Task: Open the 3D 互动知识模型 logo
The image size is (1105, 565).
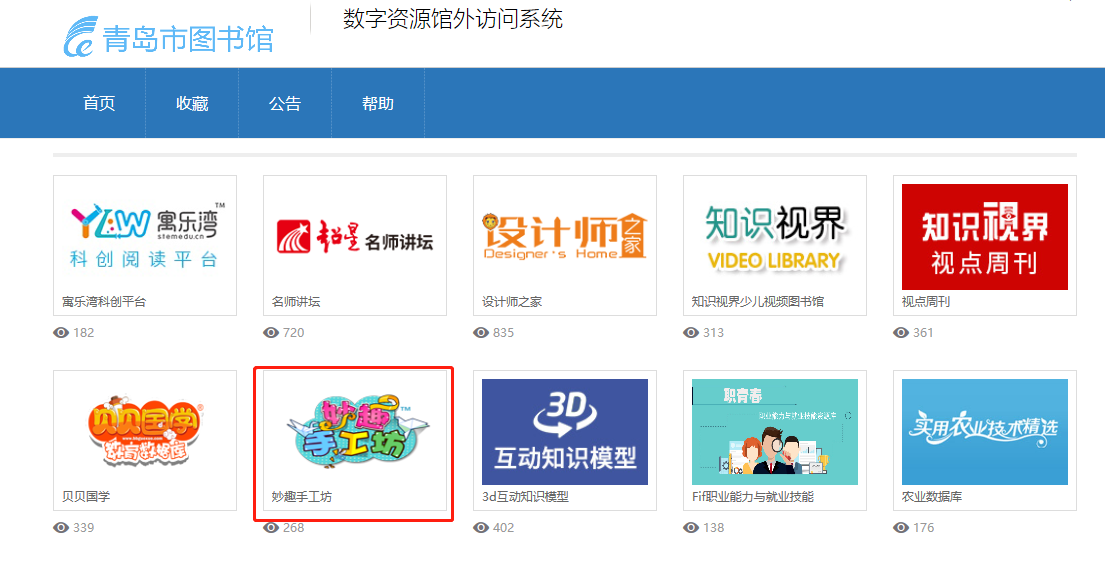Action: click(x=564, y=432)
